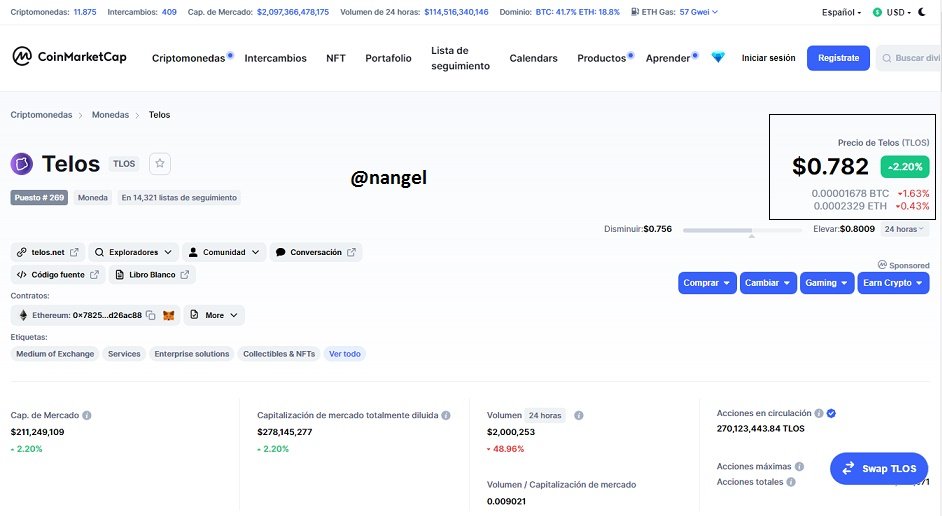This screenshot has width=942, height=516.
Task: Open the Intercambios menu
Action: click(275, 58)
